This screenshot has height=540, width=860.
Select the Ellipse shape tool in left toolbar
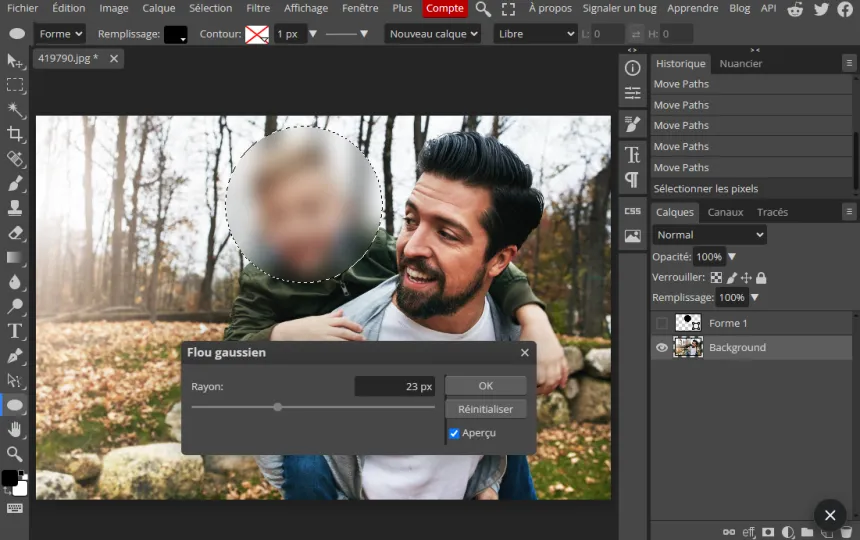click(x=14, y=405)
